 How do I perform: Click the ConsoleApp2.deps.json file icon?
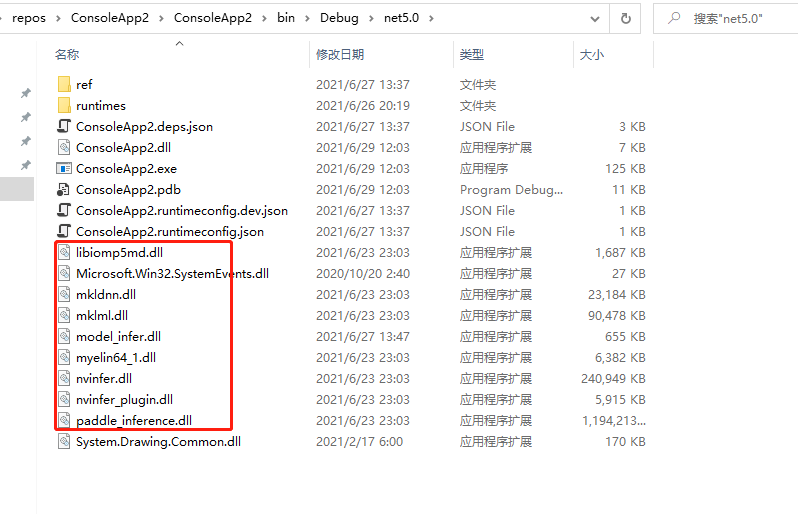tap(64, 127)
